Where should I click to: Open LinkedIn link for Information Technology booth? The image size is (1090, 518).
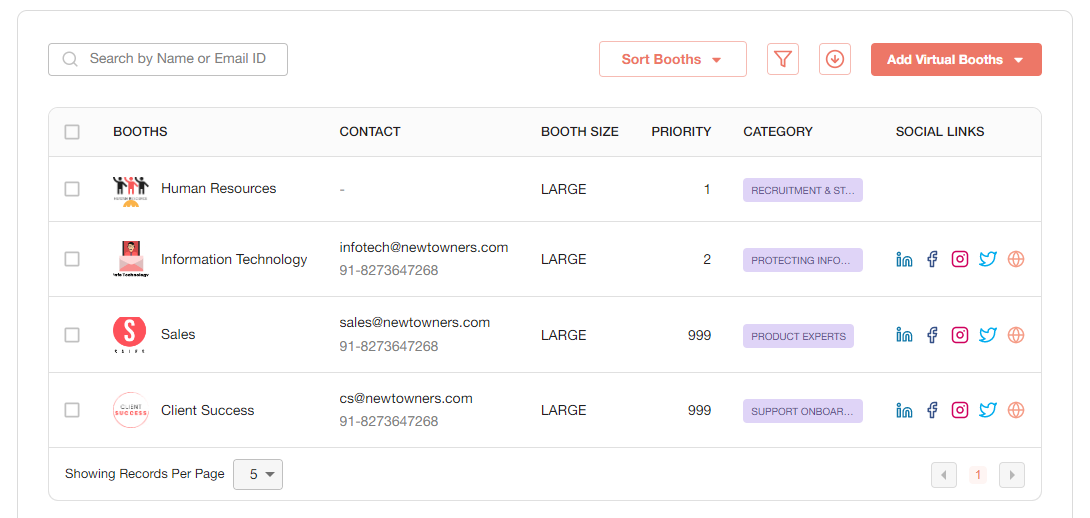pos(904,259)
